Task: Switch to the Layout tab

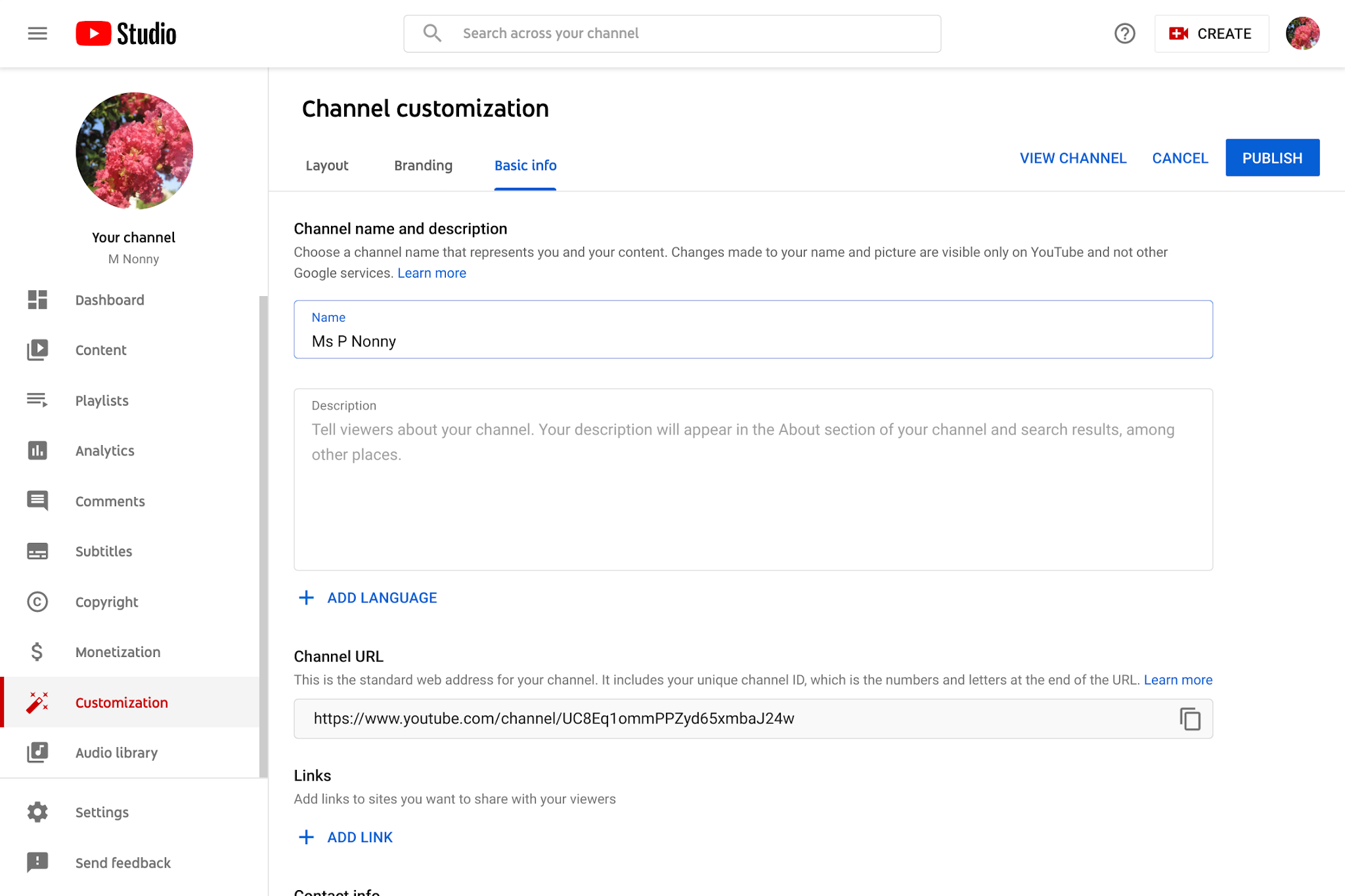Action: tap(326, 165)
